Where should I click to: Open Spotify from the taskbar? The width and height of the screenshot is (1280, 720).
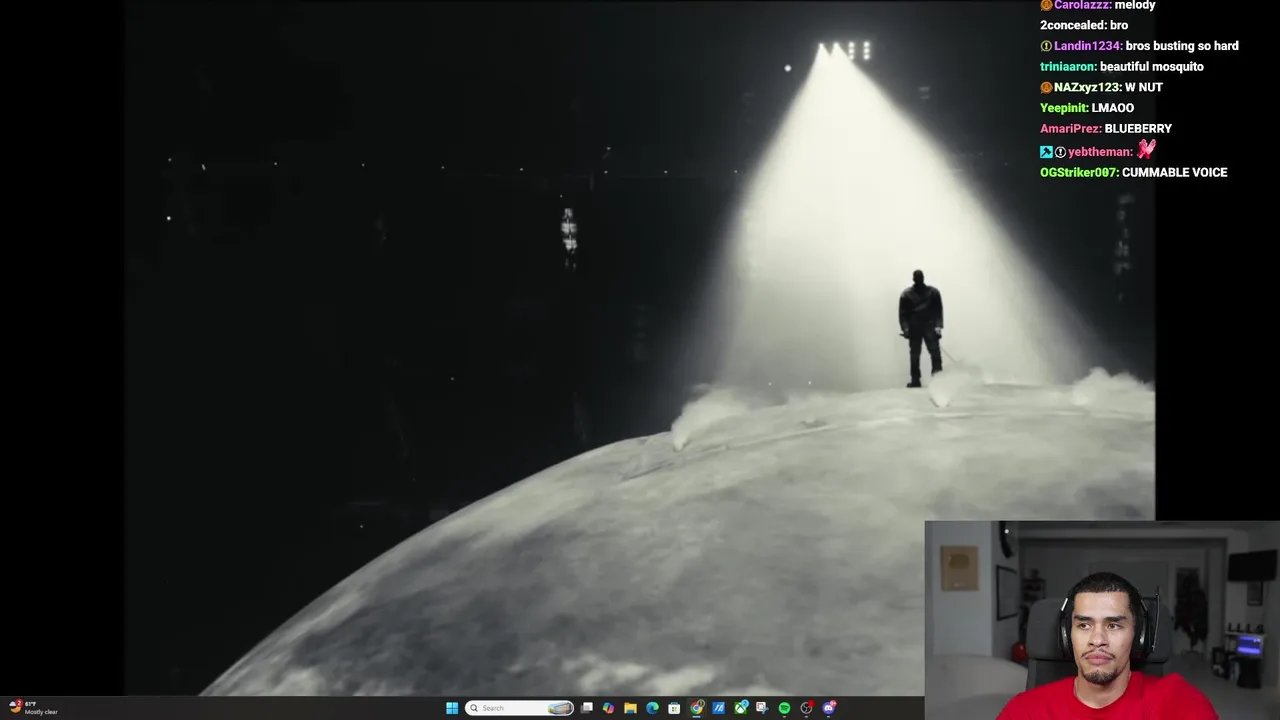click(784, 708)
